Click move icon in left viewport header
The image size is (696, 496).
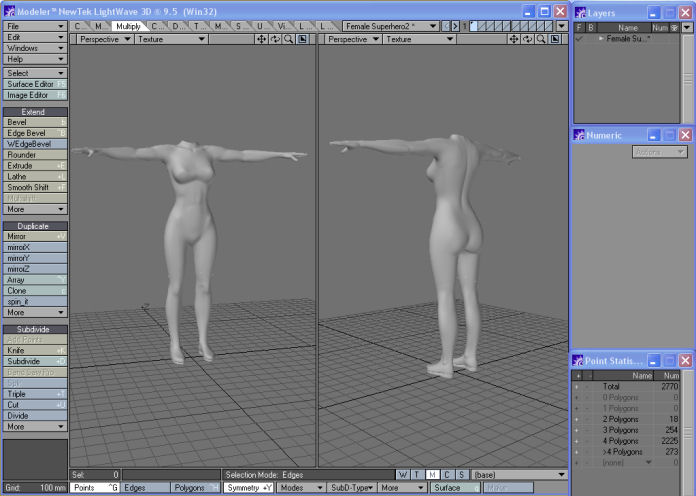pos(262,39)
